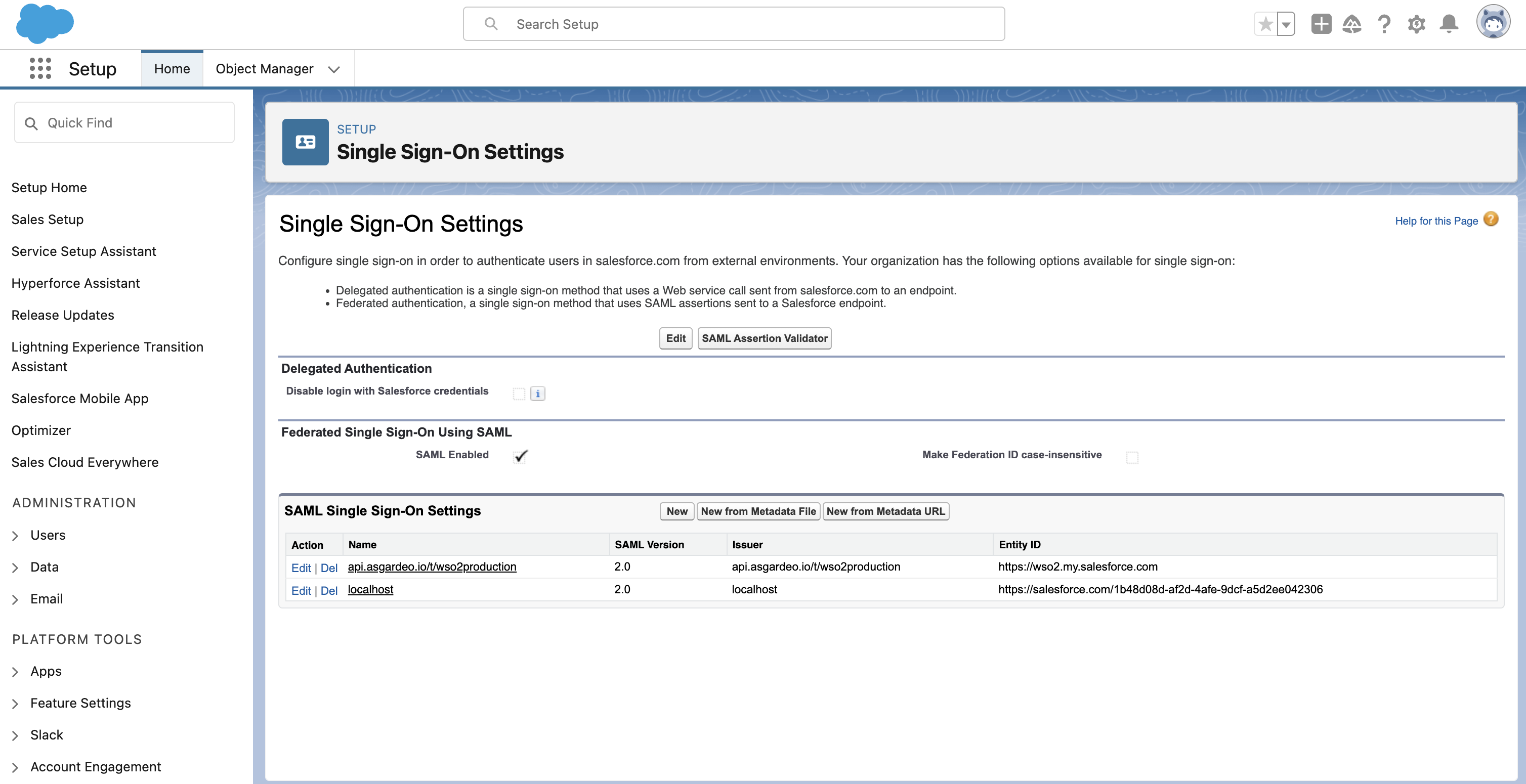The width and height of the screenshot is (1526, 784).
Task: Open Salesforce Mobile App
Action: click(80, 399)
